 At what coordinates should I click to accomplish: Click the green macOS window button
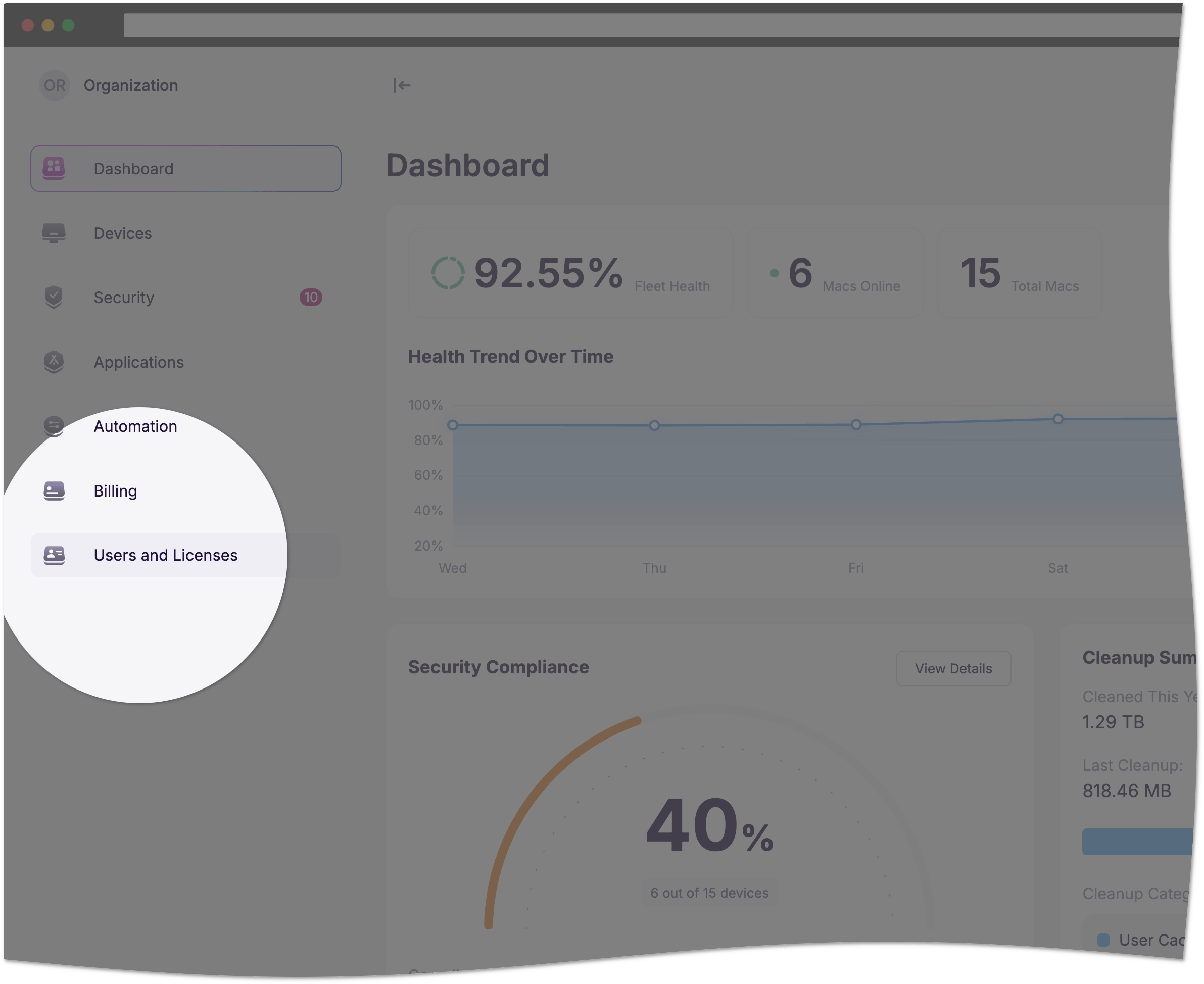point(68,25)
